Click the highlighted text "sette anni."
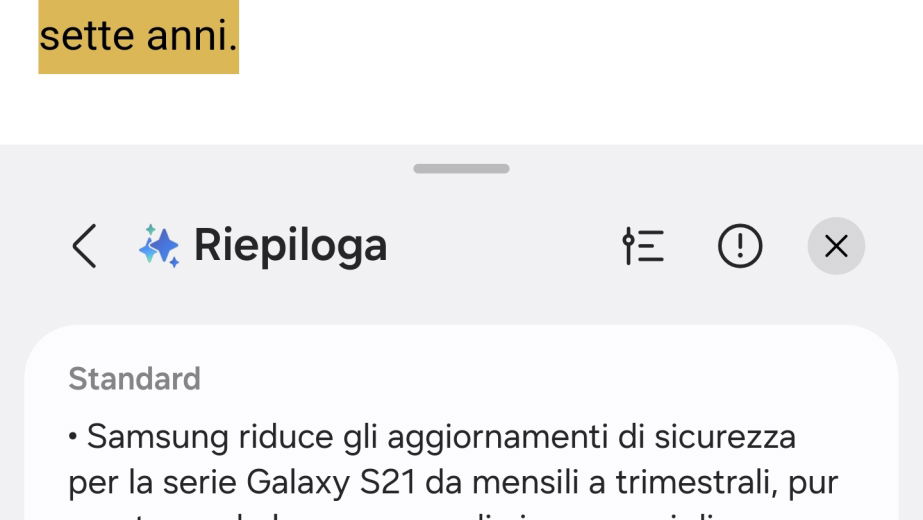 pyautogui.click(x=138, y=36)
